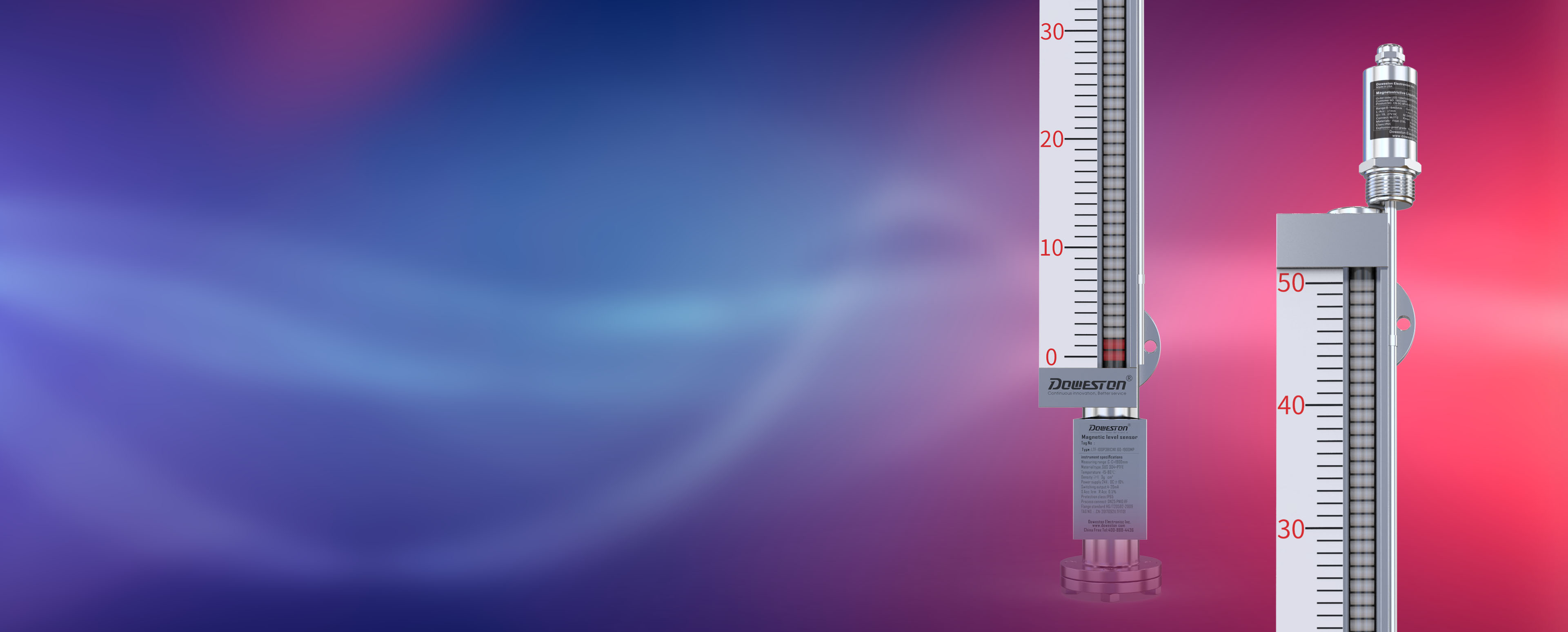The height and width of the screenshot is (632, 1568).
Task: Click the "Made in USA" text on the black label
Action: click(1384, 87)
